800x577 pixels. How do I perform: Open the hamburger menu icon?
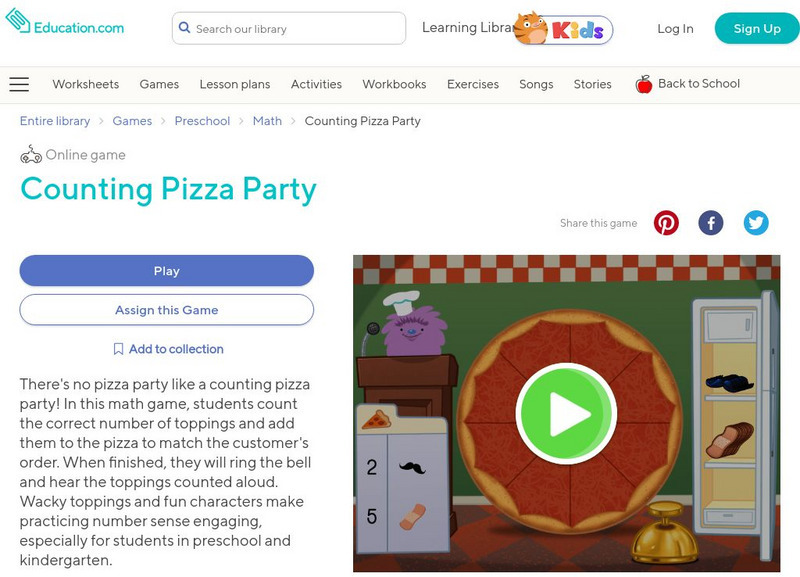[19, 84]
